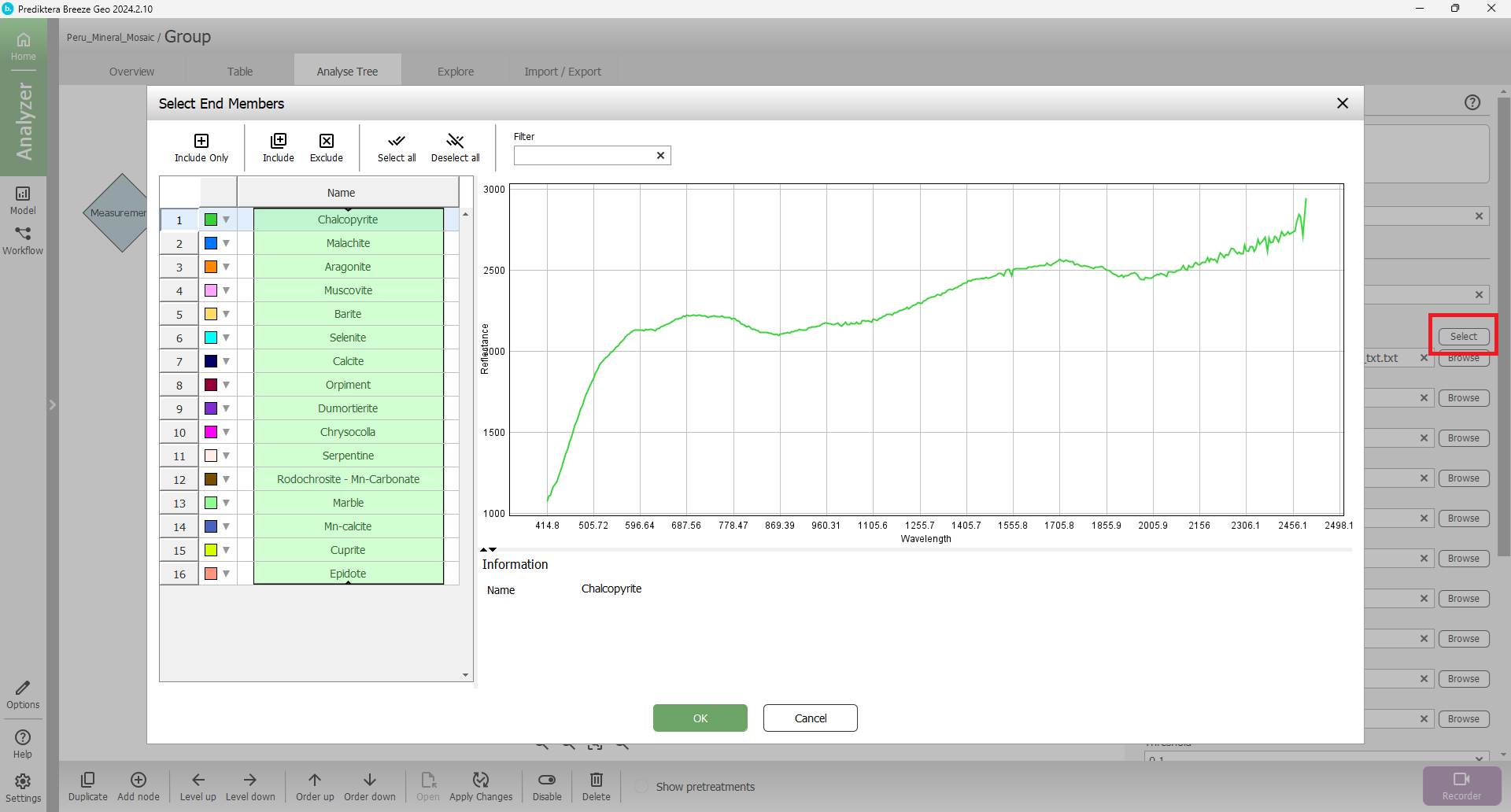Select the Dumortierite row in the list

(348, 408)
